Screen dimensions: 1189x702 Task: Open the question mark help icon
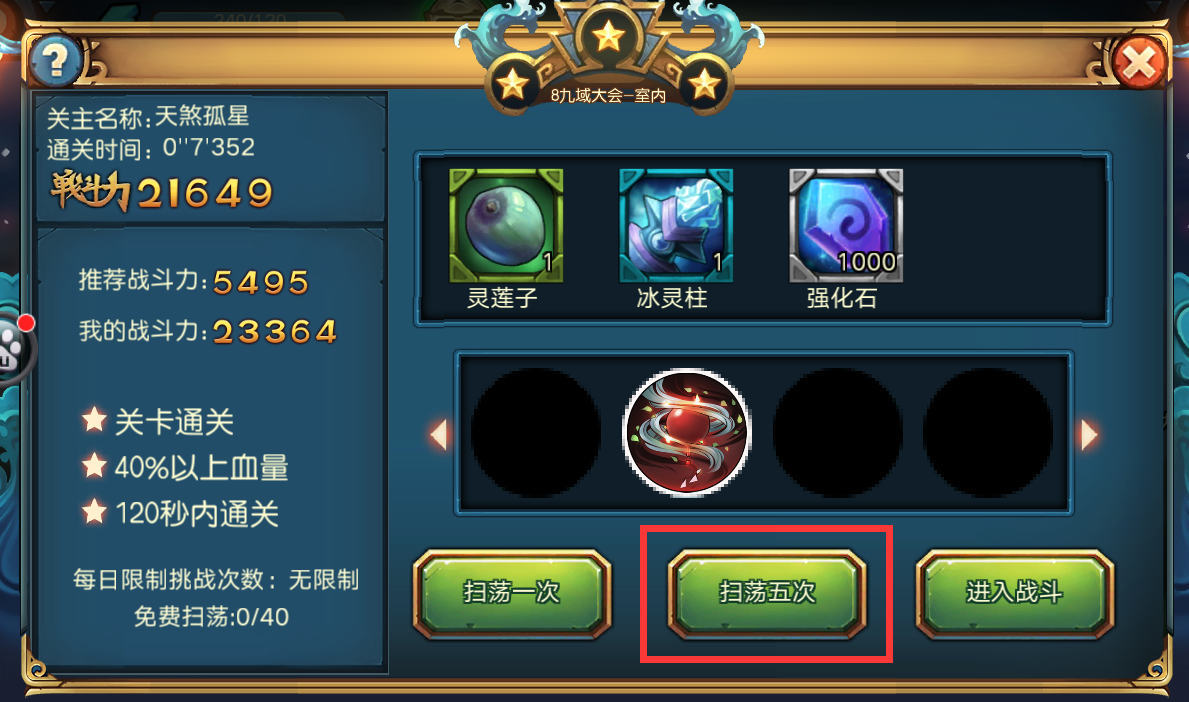[x=55, y=60]
